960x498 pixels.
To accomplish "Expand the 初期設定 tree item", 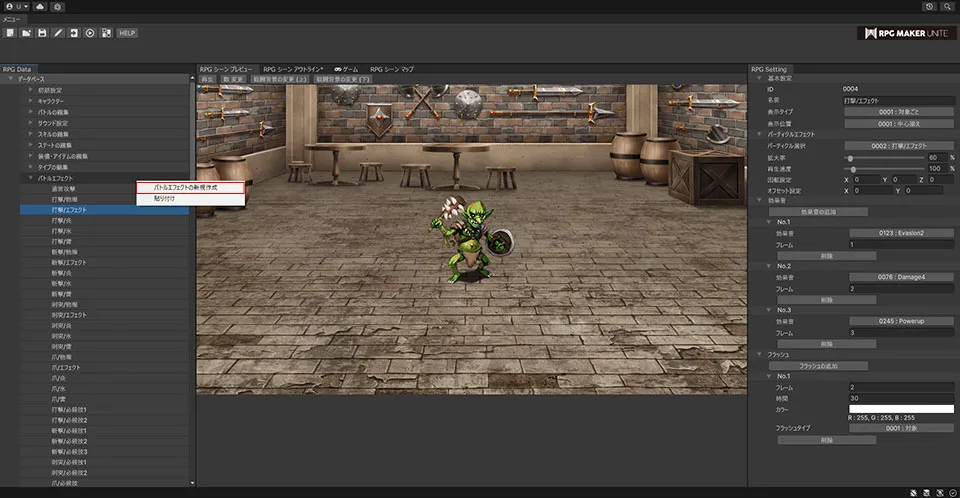I will point(29,90).
